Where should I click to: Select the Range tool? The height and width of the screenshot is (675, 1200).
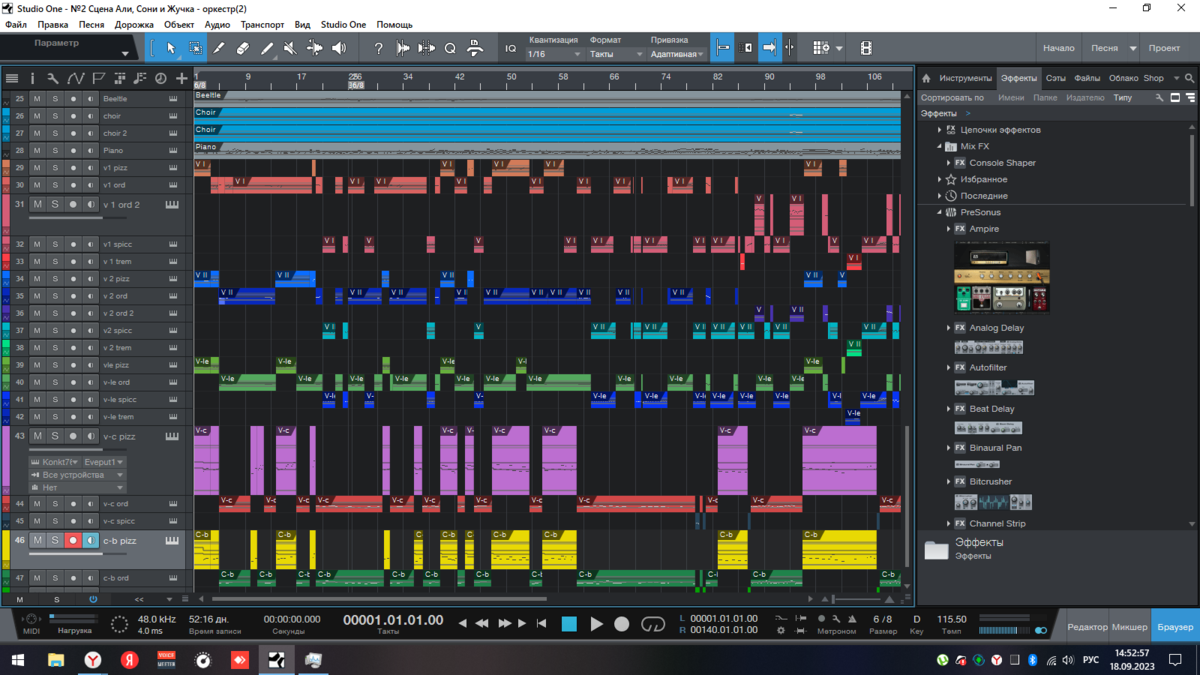point(195,48)
